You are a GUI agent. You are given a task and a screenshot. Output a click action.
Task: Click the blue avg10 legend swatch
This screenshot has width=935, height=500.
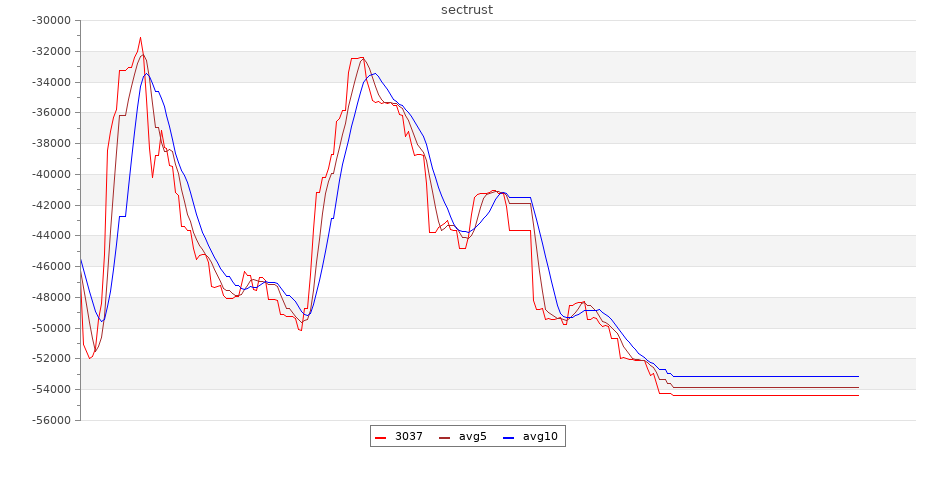508,437
